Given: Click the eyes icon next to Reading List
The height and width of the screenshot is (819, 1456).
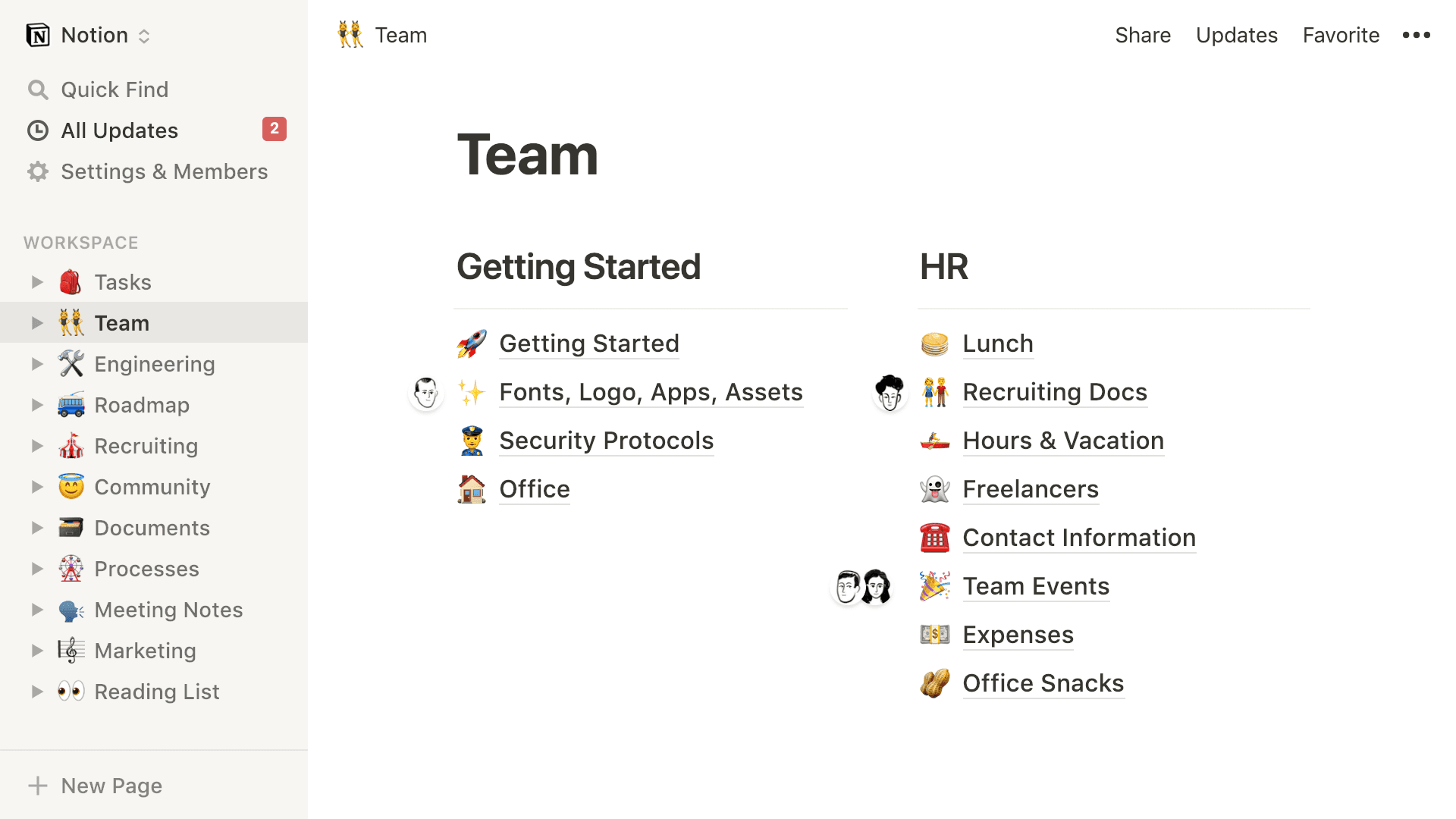Looking at the screenshot, I should coord(71,691).
